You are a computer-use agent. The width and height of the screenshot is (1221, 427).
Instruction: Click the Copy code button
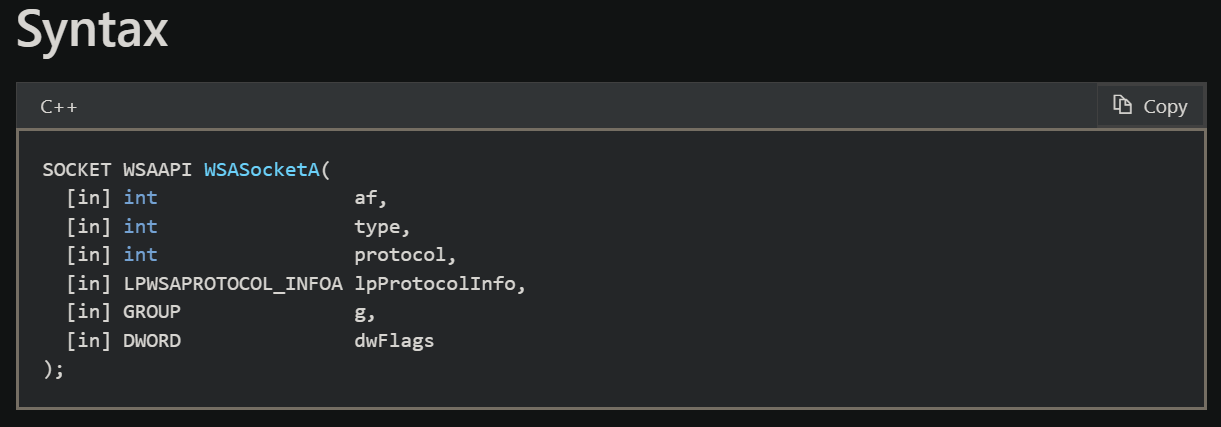(1150, 106)
